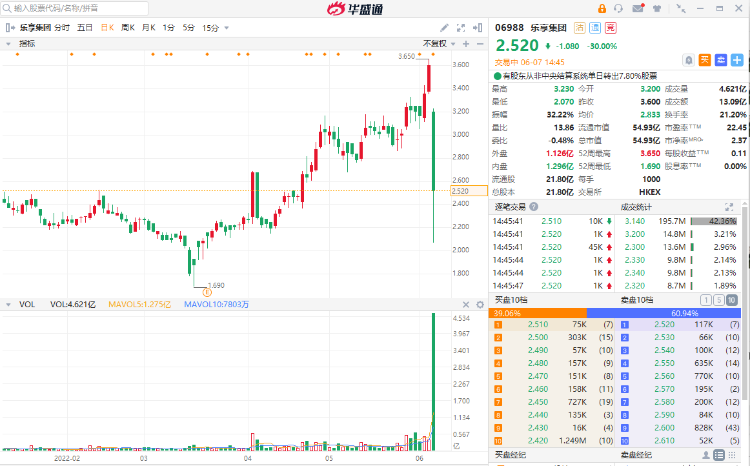Switch to 分时 intraday chart
This screenshot has height=466, width=750.
tap(62, 28)
